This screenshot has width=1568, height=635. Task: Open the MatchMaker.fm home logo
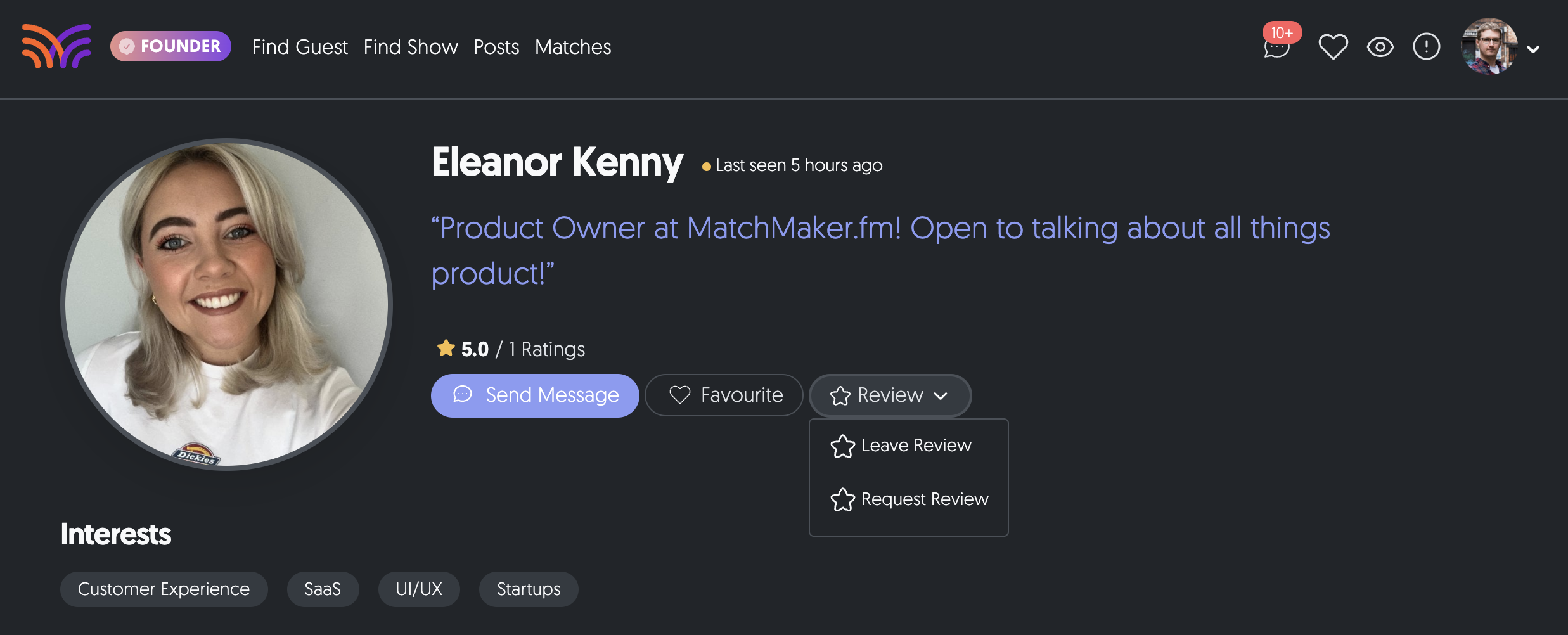pos(56,46)
